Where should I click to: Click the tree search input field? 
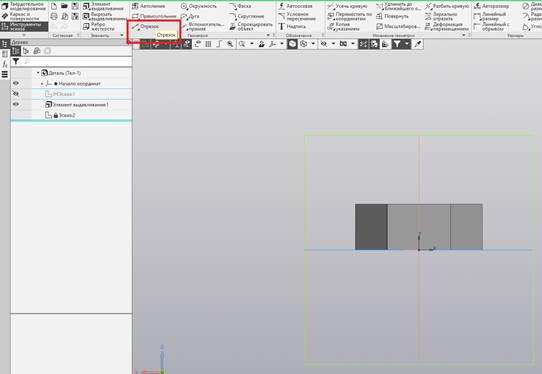point(78,62)
